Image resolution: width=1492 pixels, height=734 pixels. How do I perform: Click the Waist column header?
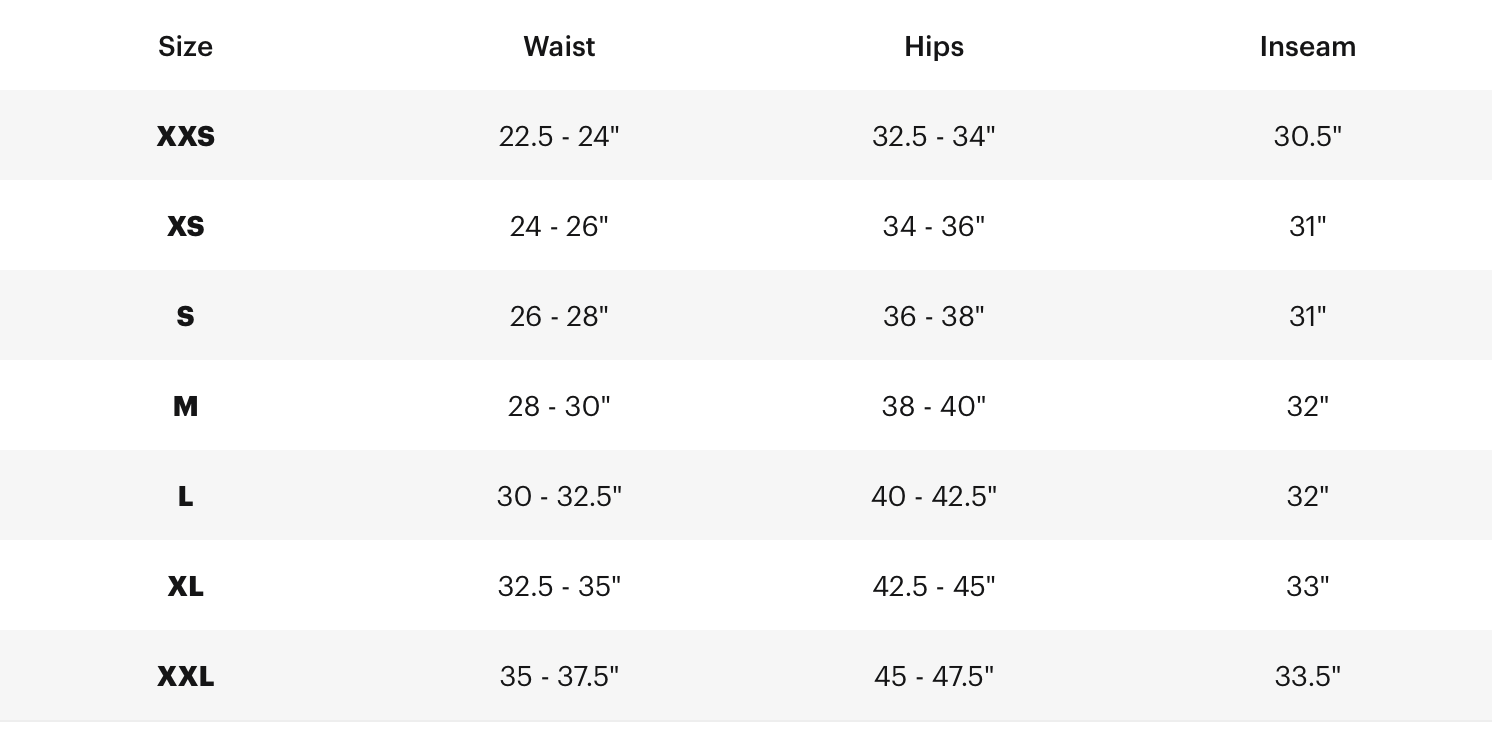click(559, 46)
